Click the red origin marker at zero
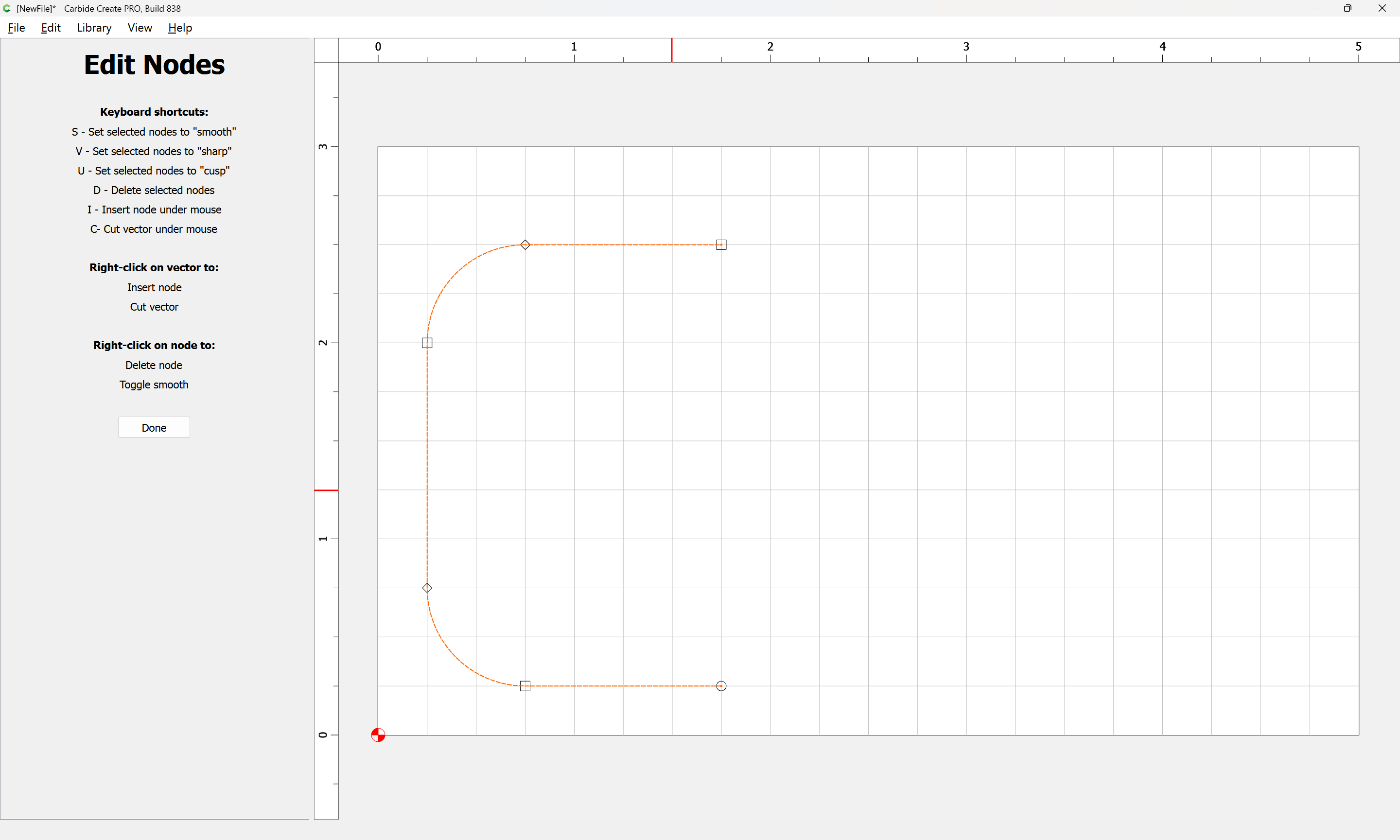The height and width of the screenshot is (840, 1400). pos(378,735)
